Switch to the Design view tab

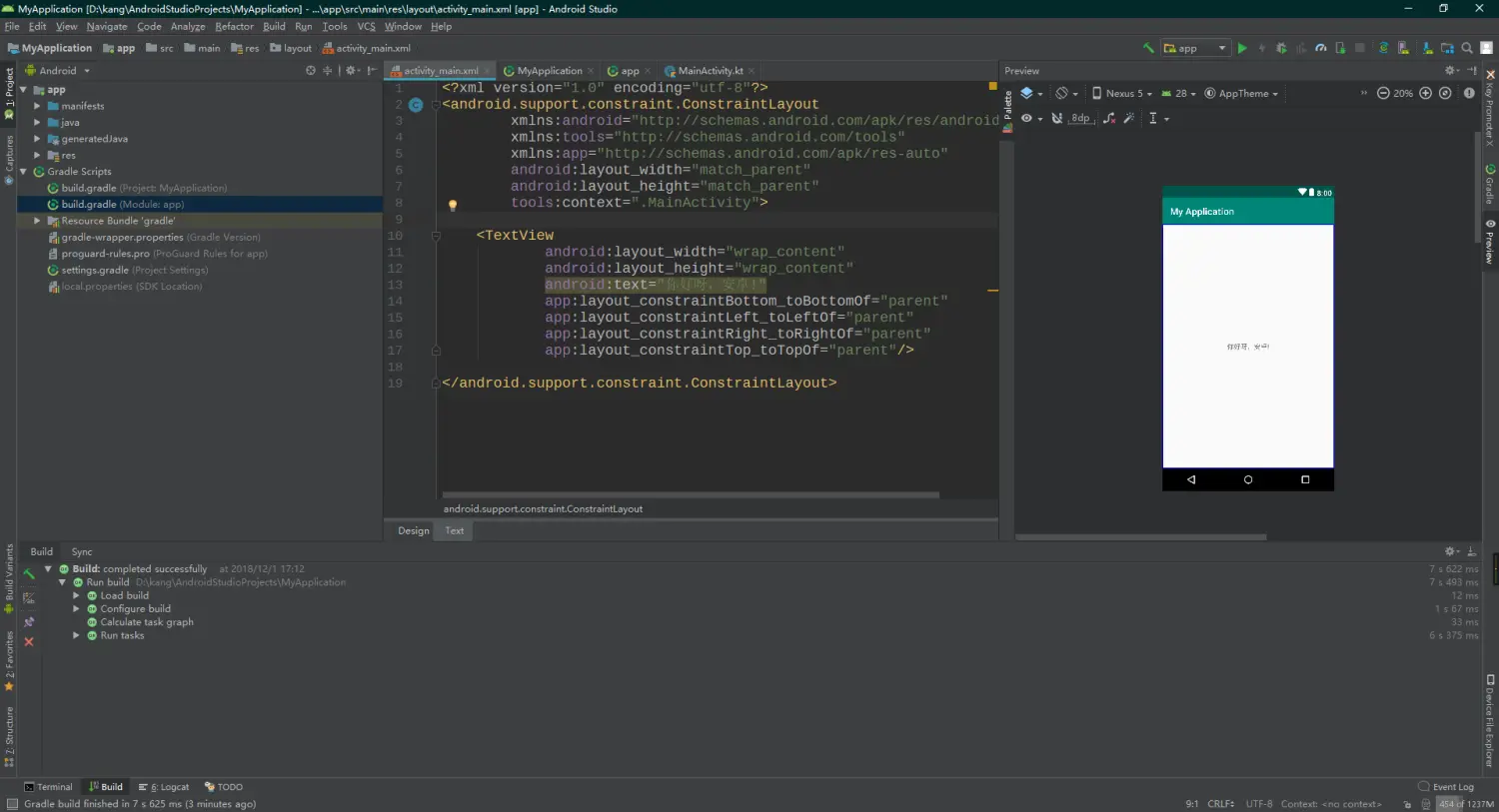click(x=413, y=530)
